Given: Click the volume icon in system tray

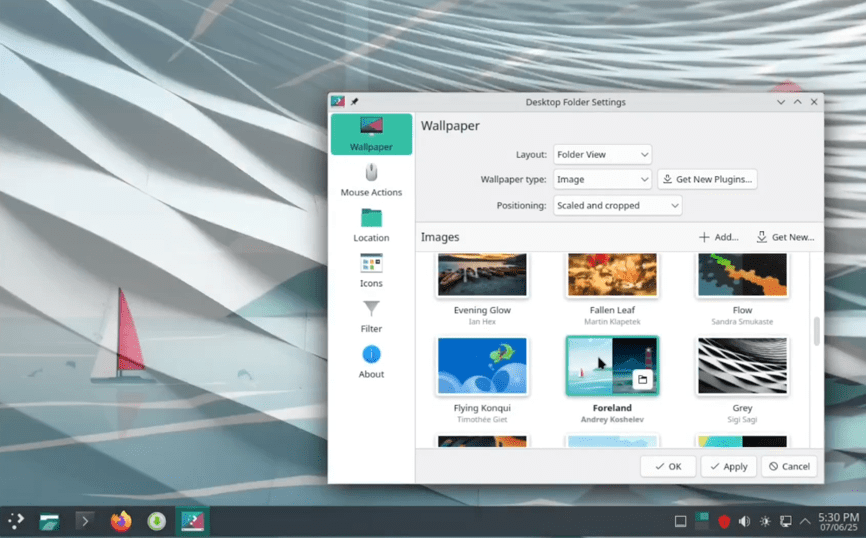Looking at the screenshot, I should click(744, 521).
